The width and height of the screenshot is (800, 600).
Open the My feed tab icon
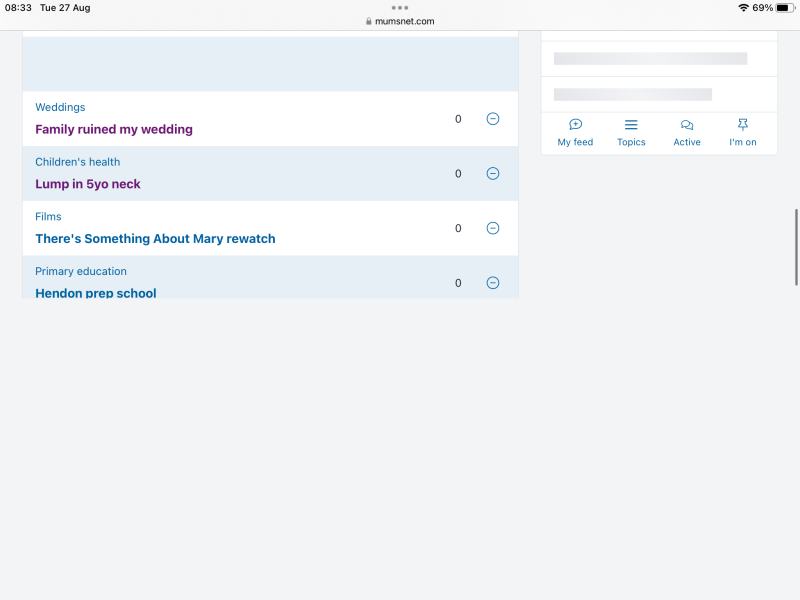575,125
